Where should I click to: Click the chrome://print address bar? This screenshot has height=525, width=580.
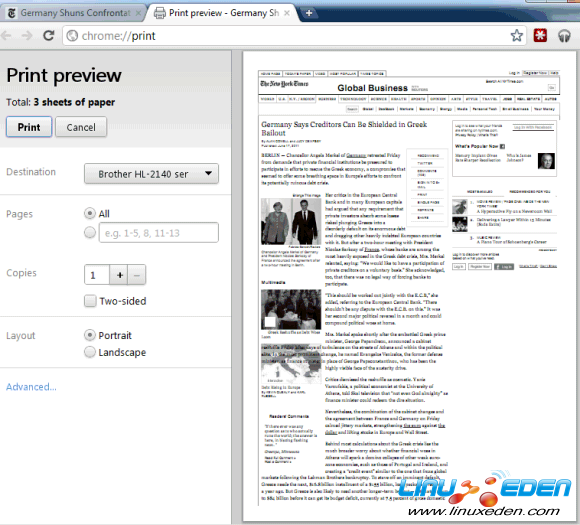[x=294, y=36]
